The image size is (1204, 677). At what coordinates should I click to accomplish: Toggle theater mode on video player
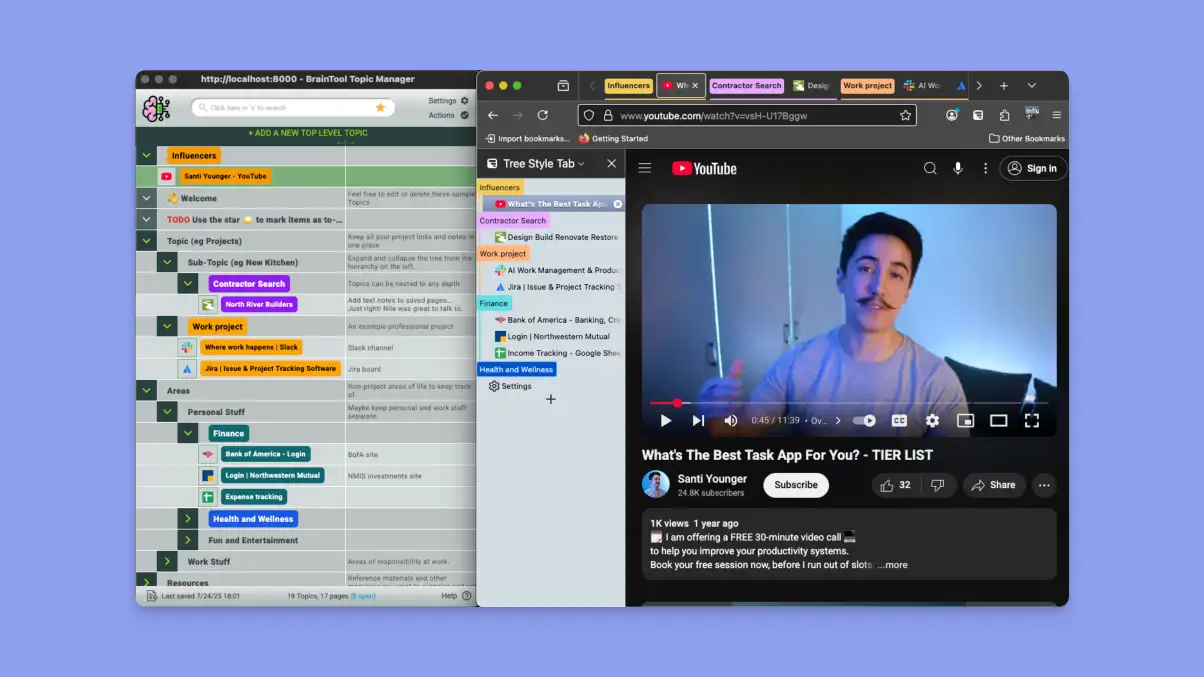pos(998,421)
